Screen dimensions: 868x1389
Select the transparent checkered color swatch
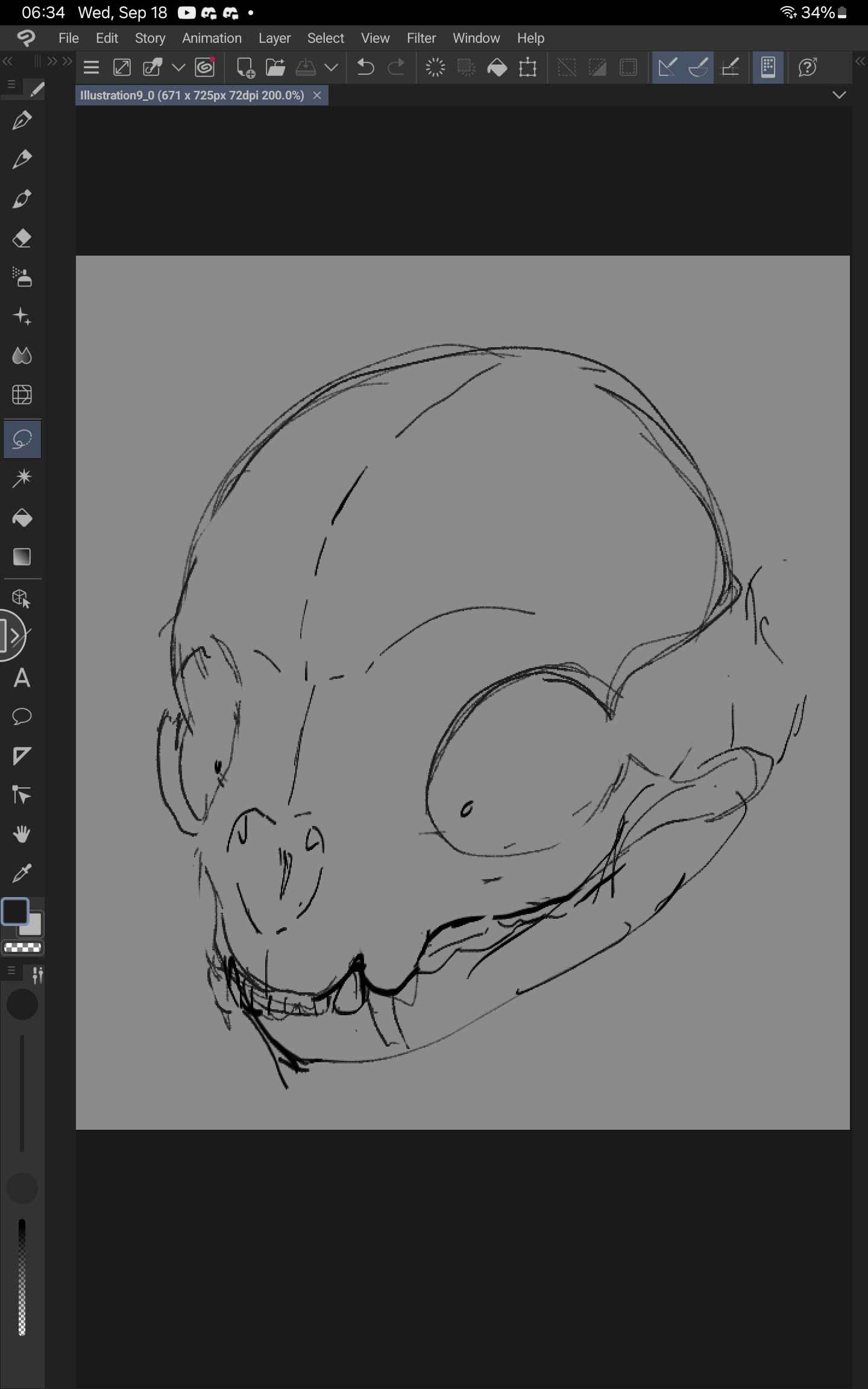coord(23,948)
